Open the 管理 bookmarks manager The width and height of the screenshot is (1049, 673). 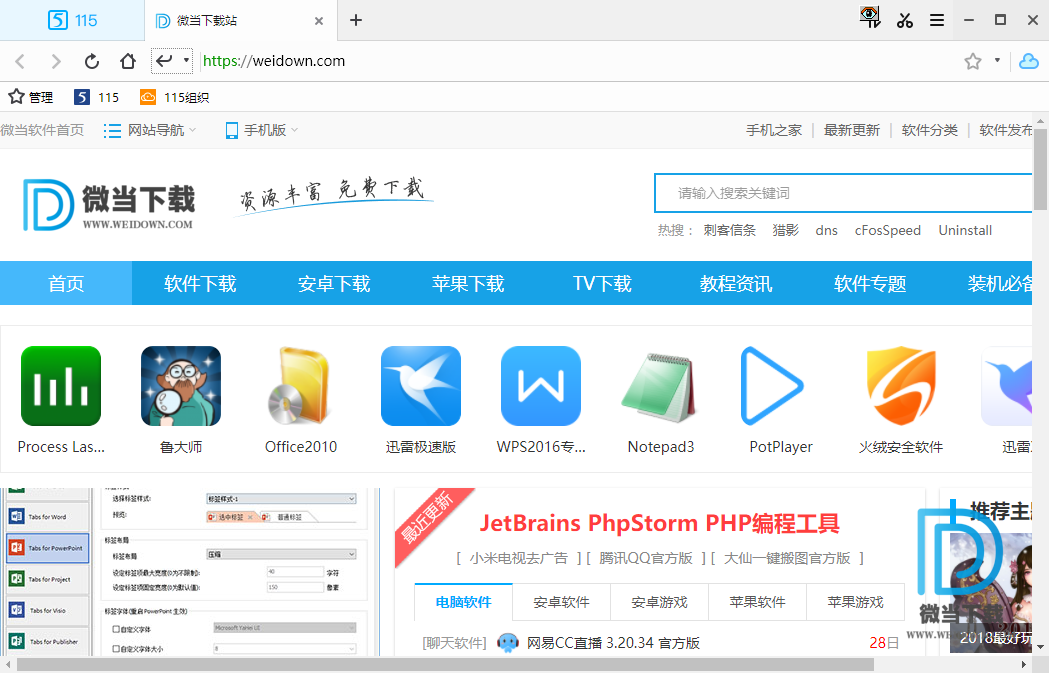pos(31,97)
